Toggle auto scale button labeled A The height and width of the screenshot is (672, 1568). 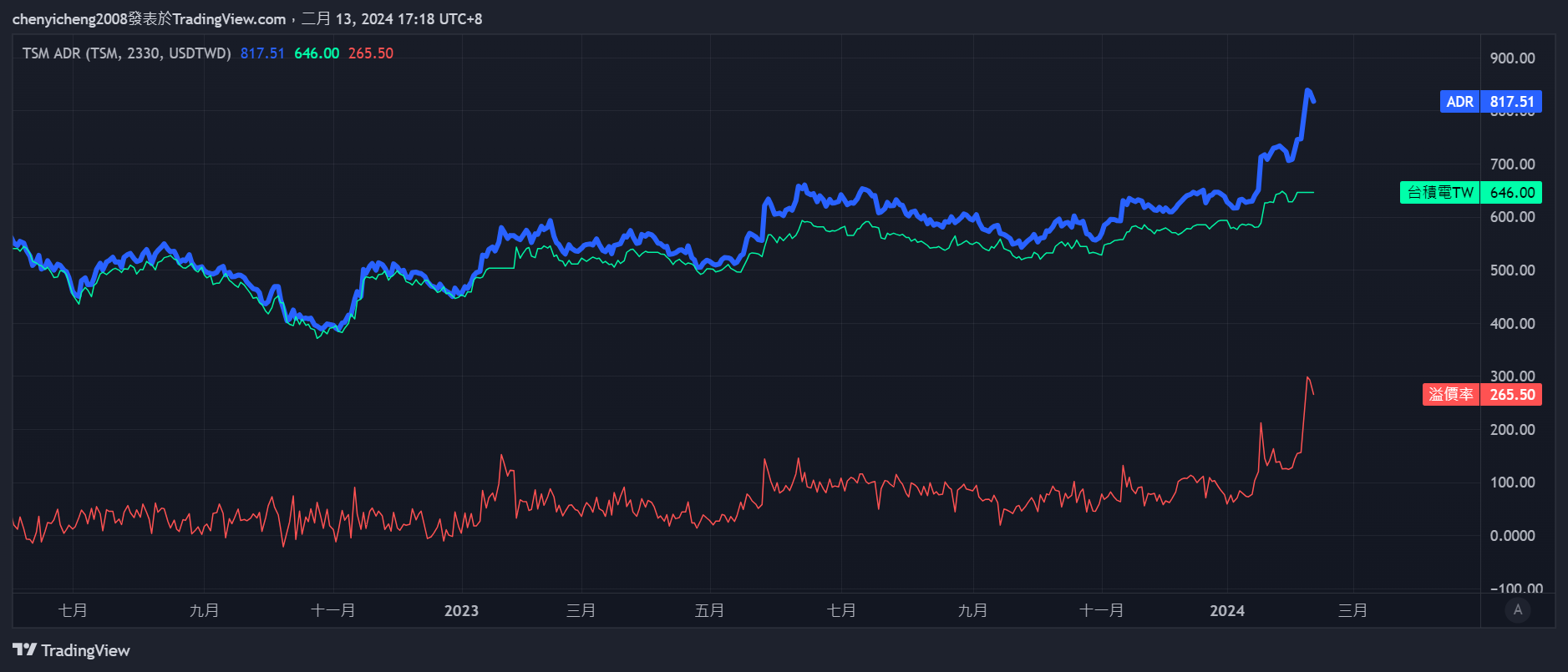point(1518,610)
